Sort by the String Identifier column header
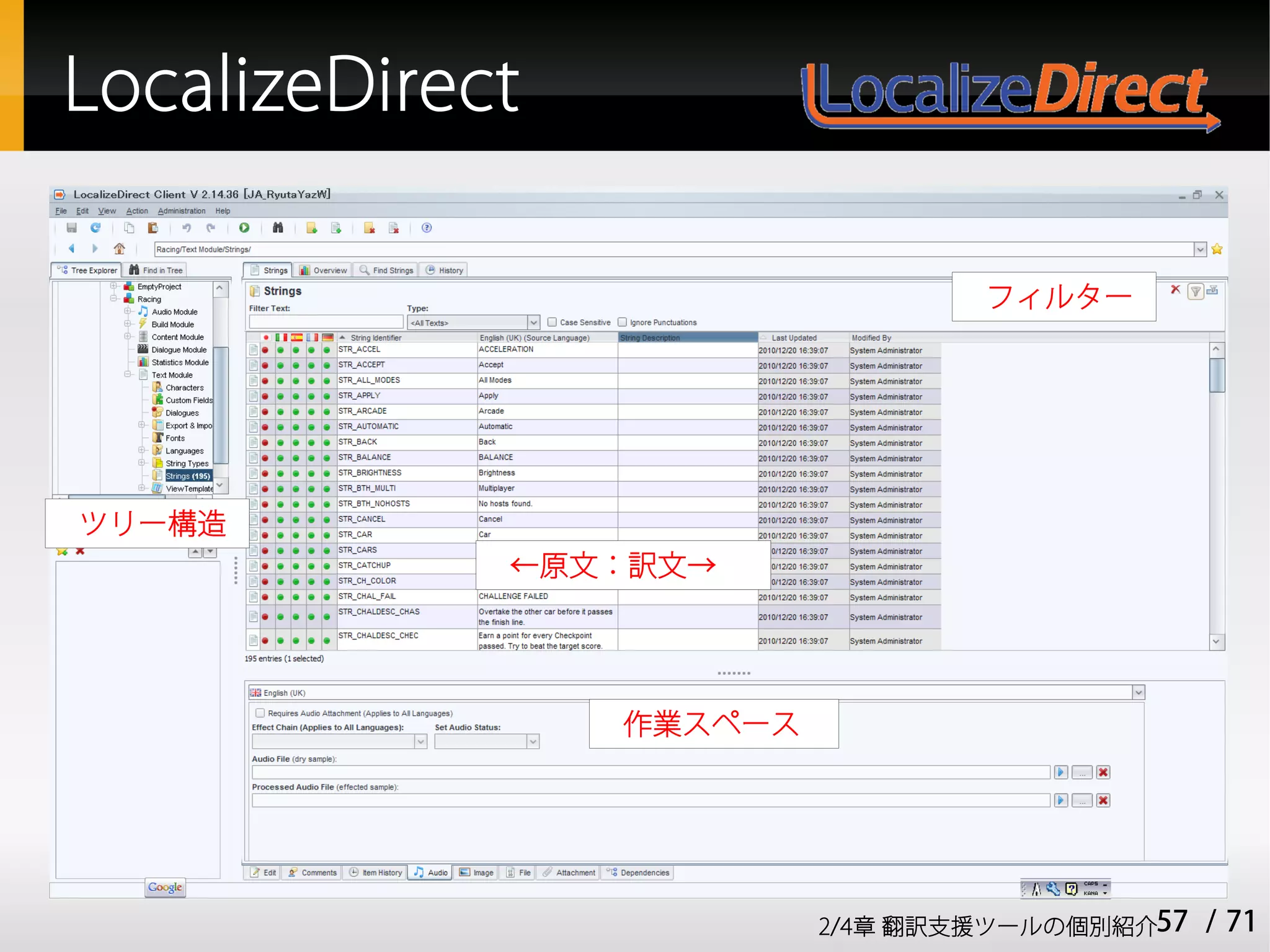 (x=407, y=338)
